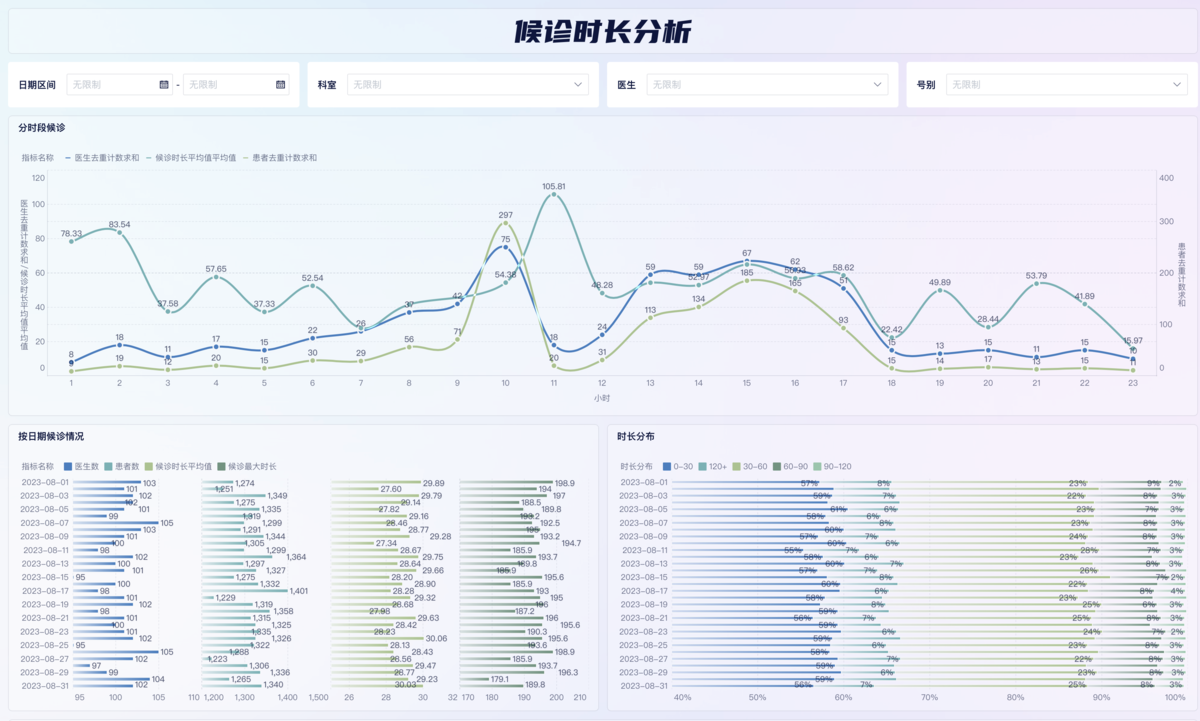Click the 1,223 patient count bar label
This screenshot has width=1200, height=721.
pyautogui.click(x=217, y=659)
